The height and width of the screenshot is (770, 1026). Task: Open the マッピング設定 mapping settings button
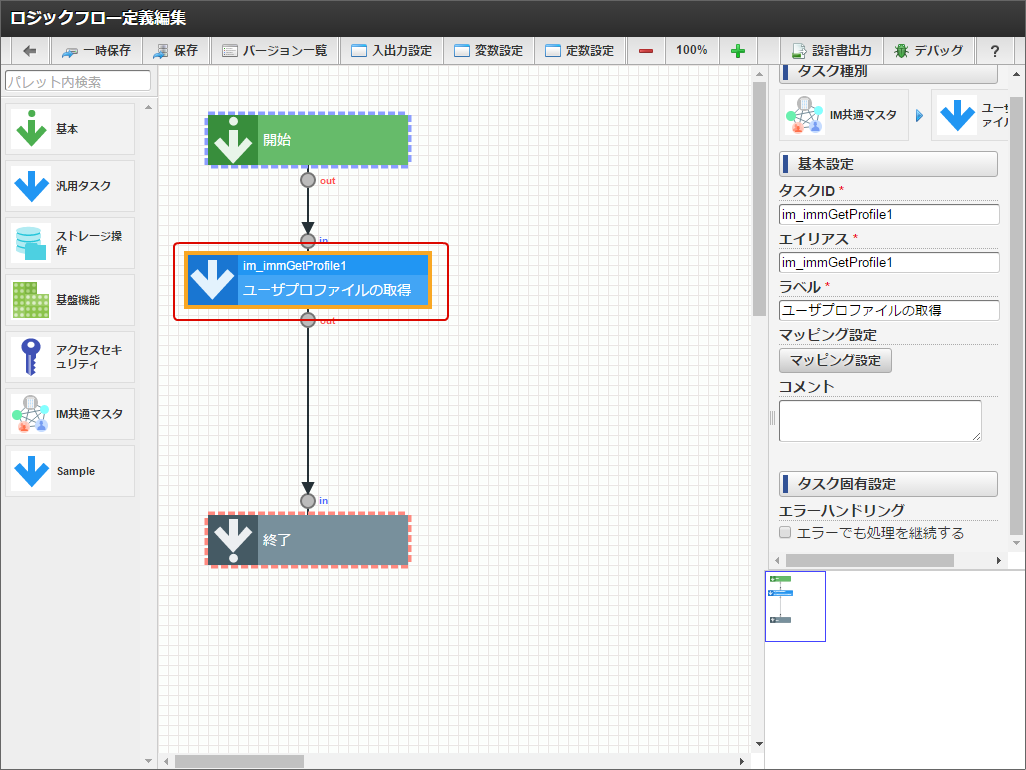[835, 360]
